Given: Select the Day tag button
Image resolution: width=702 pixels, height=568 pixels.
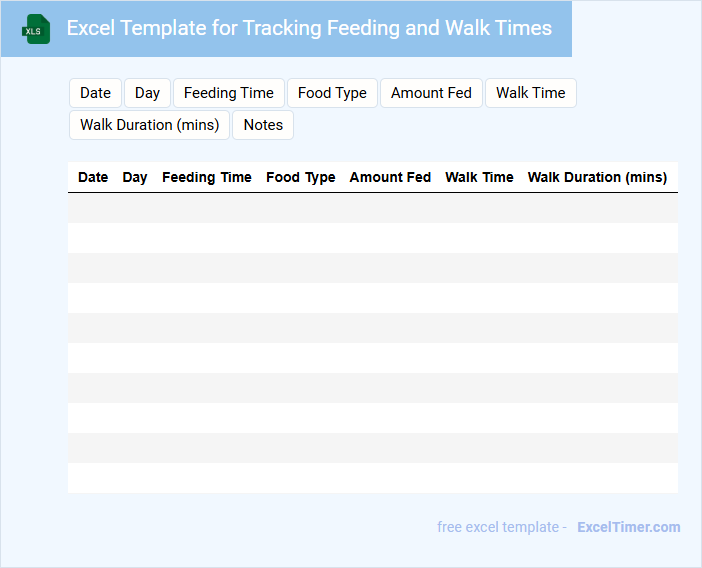Looking at the screenshot, I should 147,93.
